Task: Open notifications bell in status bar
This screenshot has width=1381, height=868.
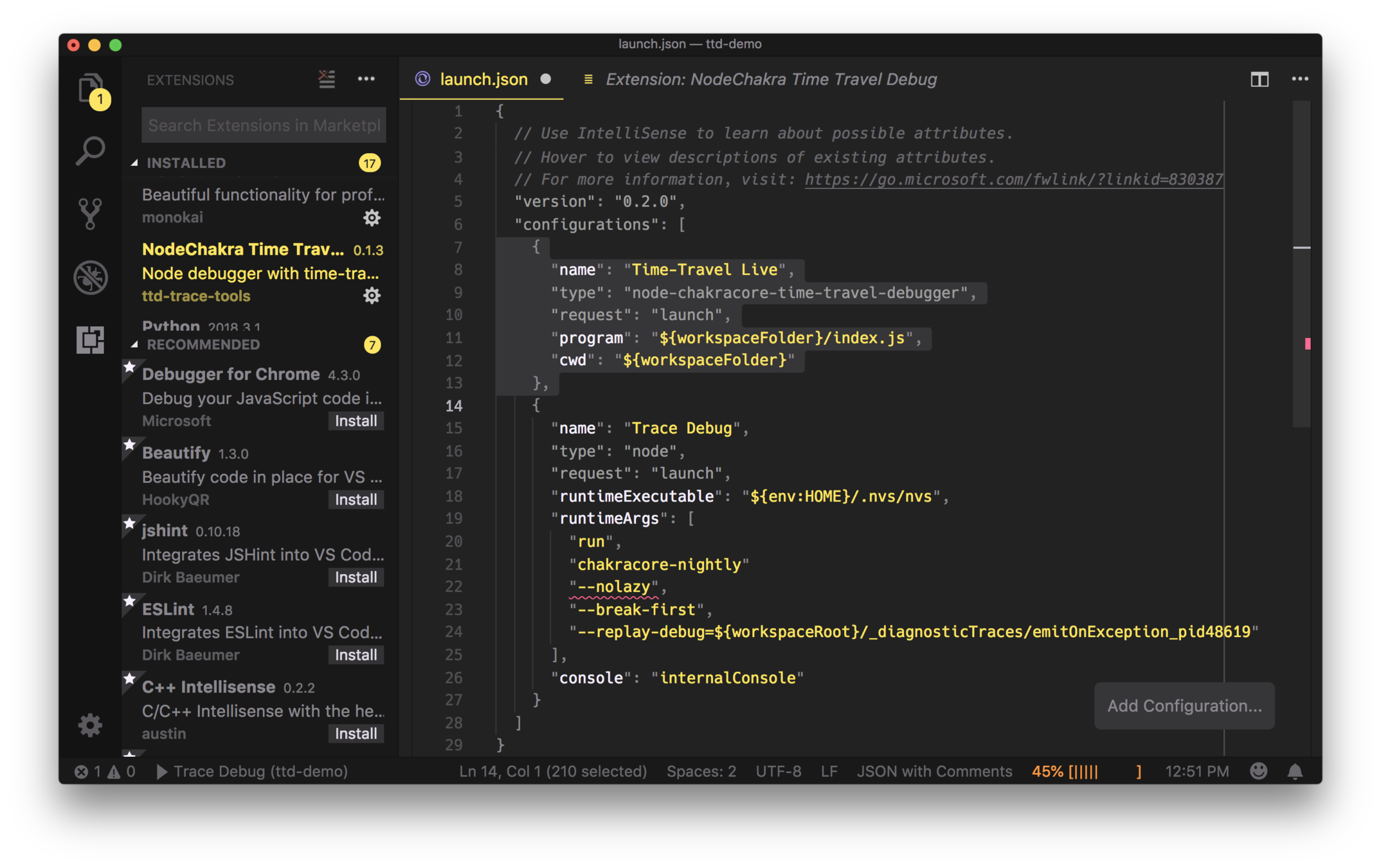Action: click(x=1295, y=771)
